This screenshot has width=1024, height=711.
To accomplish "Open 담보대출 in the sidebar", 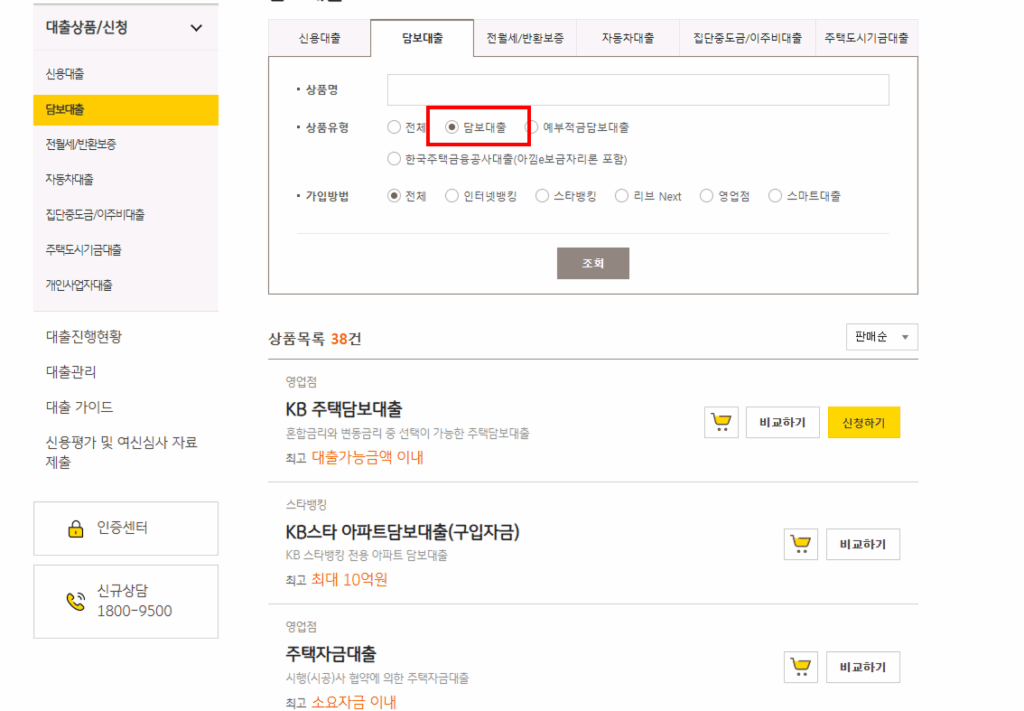I will [125, 110].
